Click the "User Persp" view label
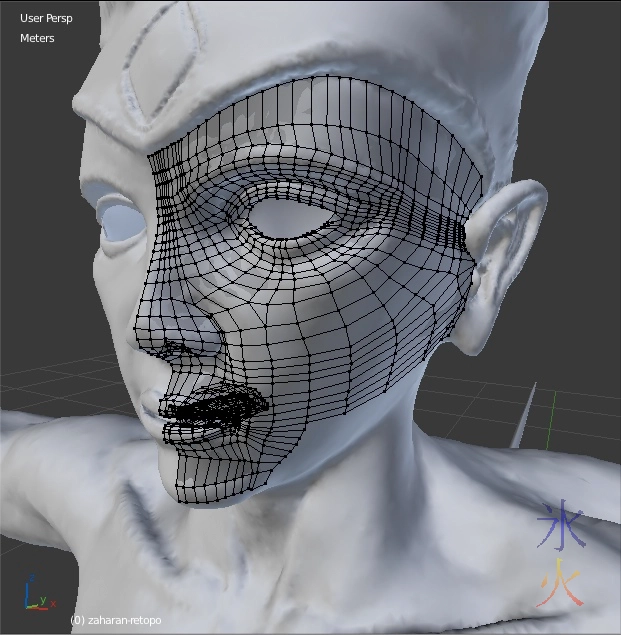The image size is (621, 635). [46, 18]
